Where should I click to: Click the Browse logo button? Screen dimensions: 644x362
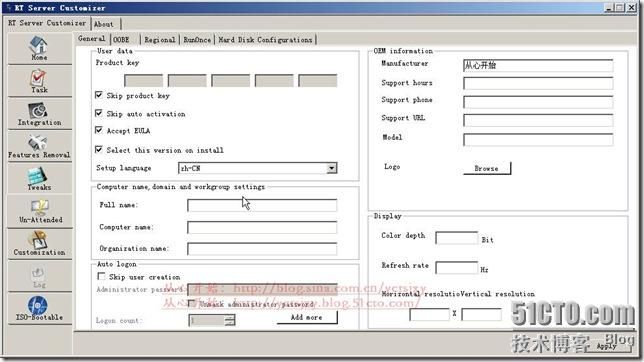[x=487, y=168]
